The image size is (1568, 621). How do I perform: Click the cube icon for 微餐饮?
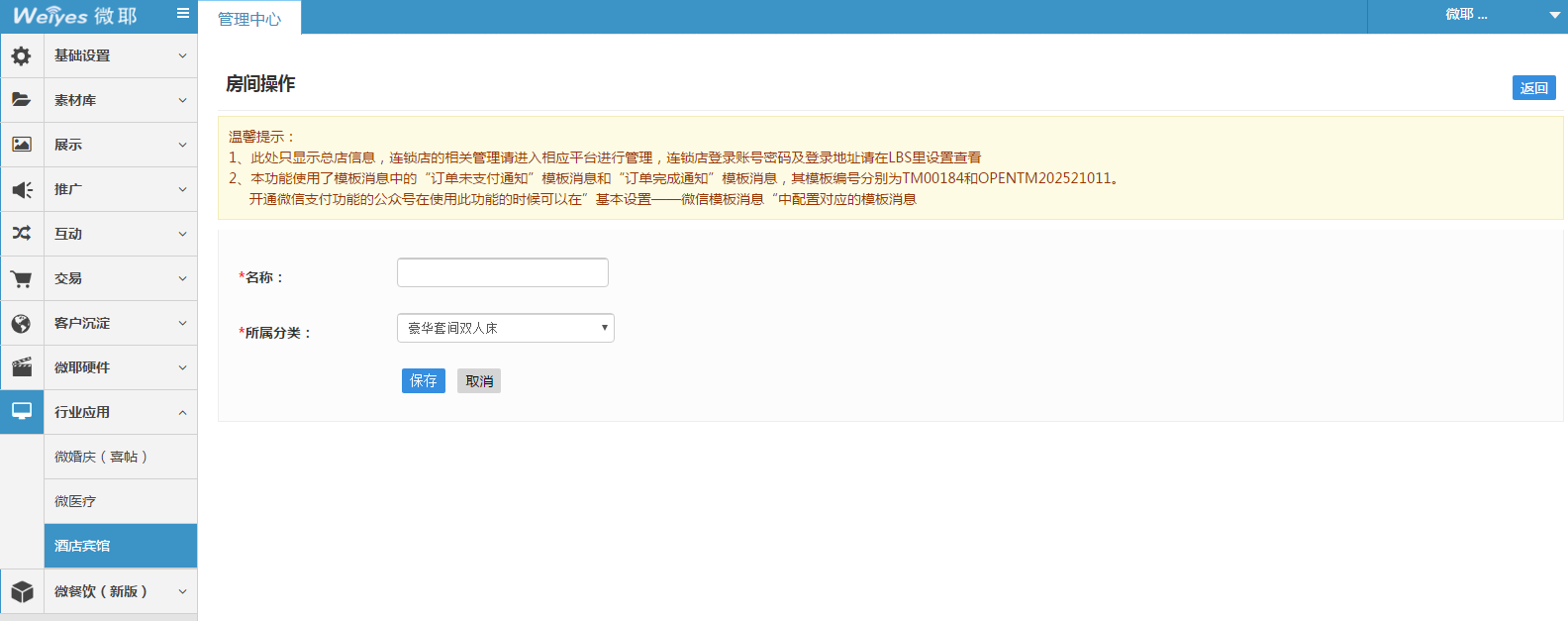pos(21,591)
